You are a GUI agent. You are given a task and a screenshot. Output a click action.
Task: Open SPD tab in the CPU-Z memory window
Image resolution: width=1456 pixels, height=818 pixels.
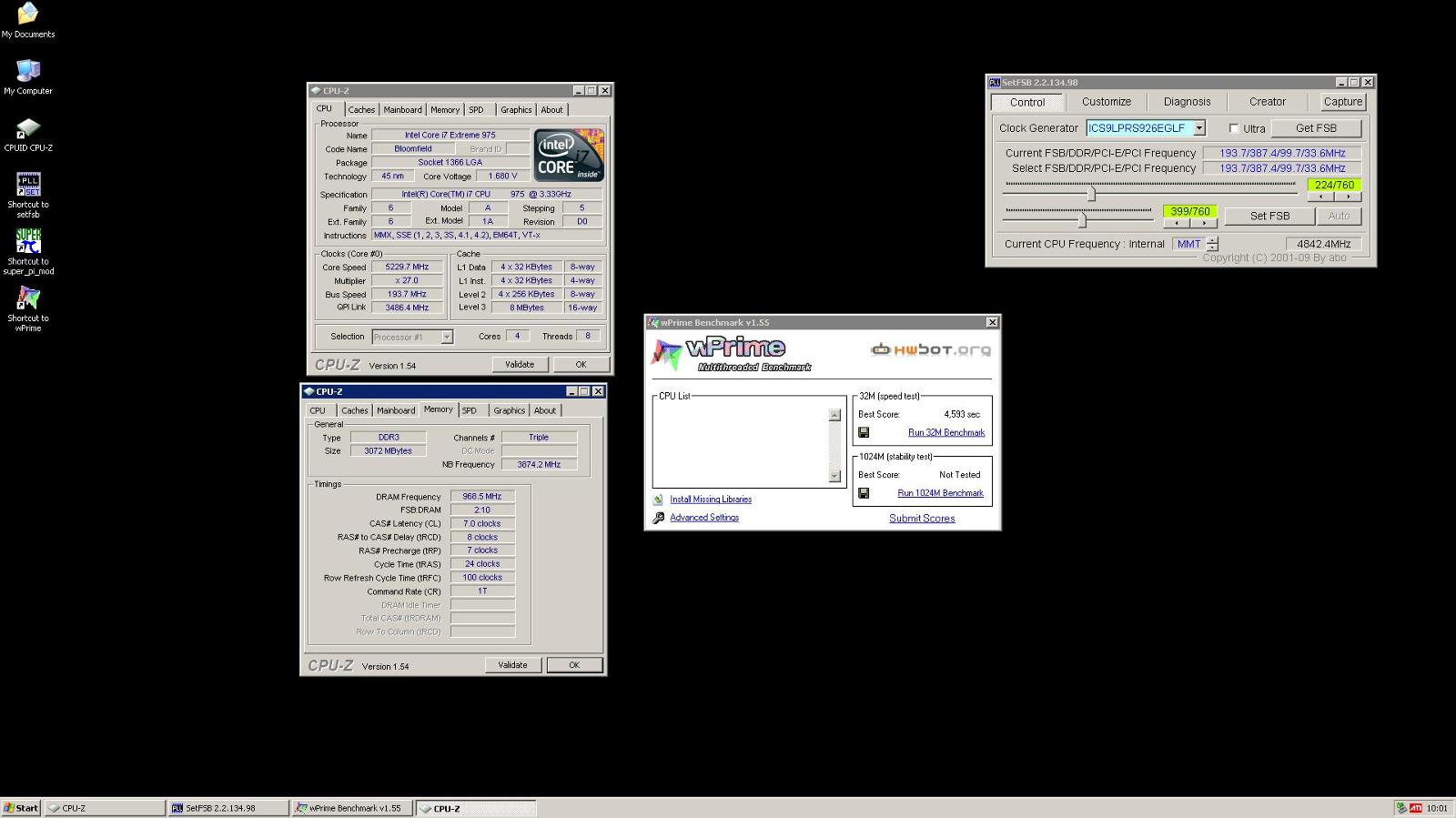pos(470,410)
